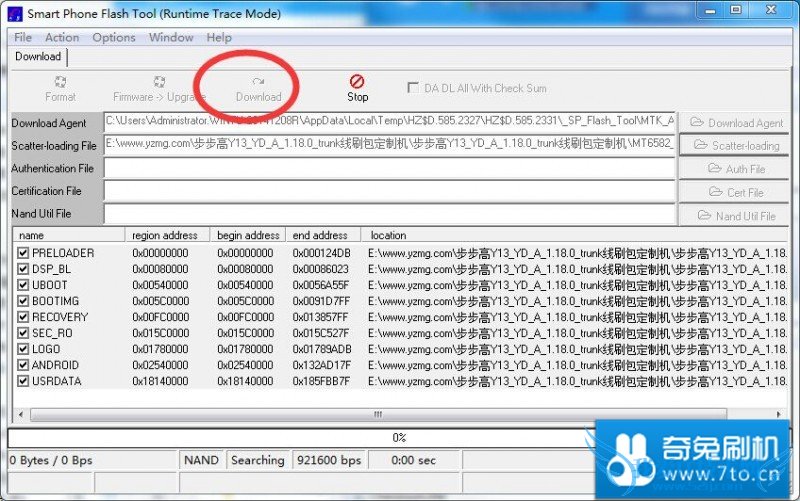Click the scrollbar left arrow
Screen dimensions: 800x501
coord(20,414)
